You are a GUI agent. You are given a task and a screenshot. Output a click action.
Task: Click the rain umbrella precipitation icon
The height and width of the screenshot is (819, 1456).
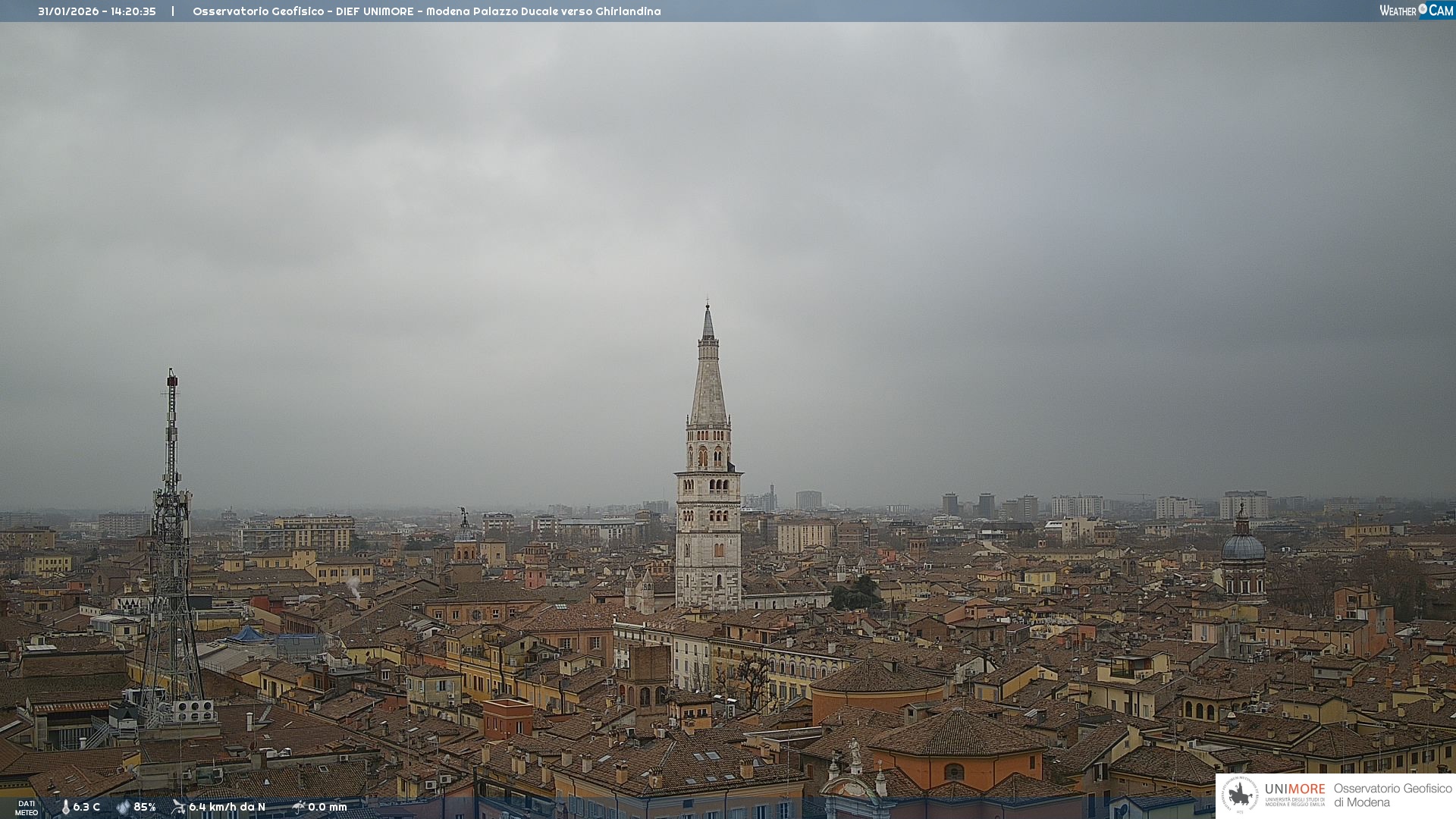(298, 807)
